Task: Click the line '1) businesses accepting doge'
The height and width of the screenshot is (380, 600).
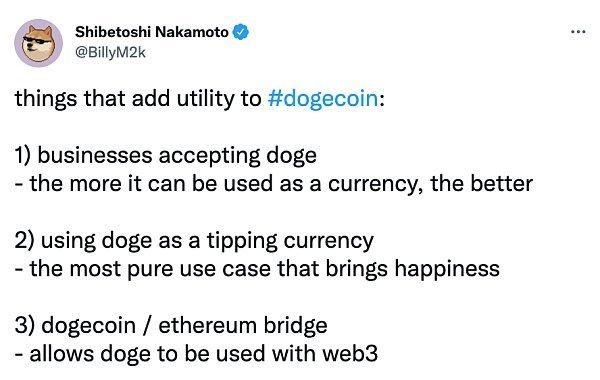Action: coord(166,156)
